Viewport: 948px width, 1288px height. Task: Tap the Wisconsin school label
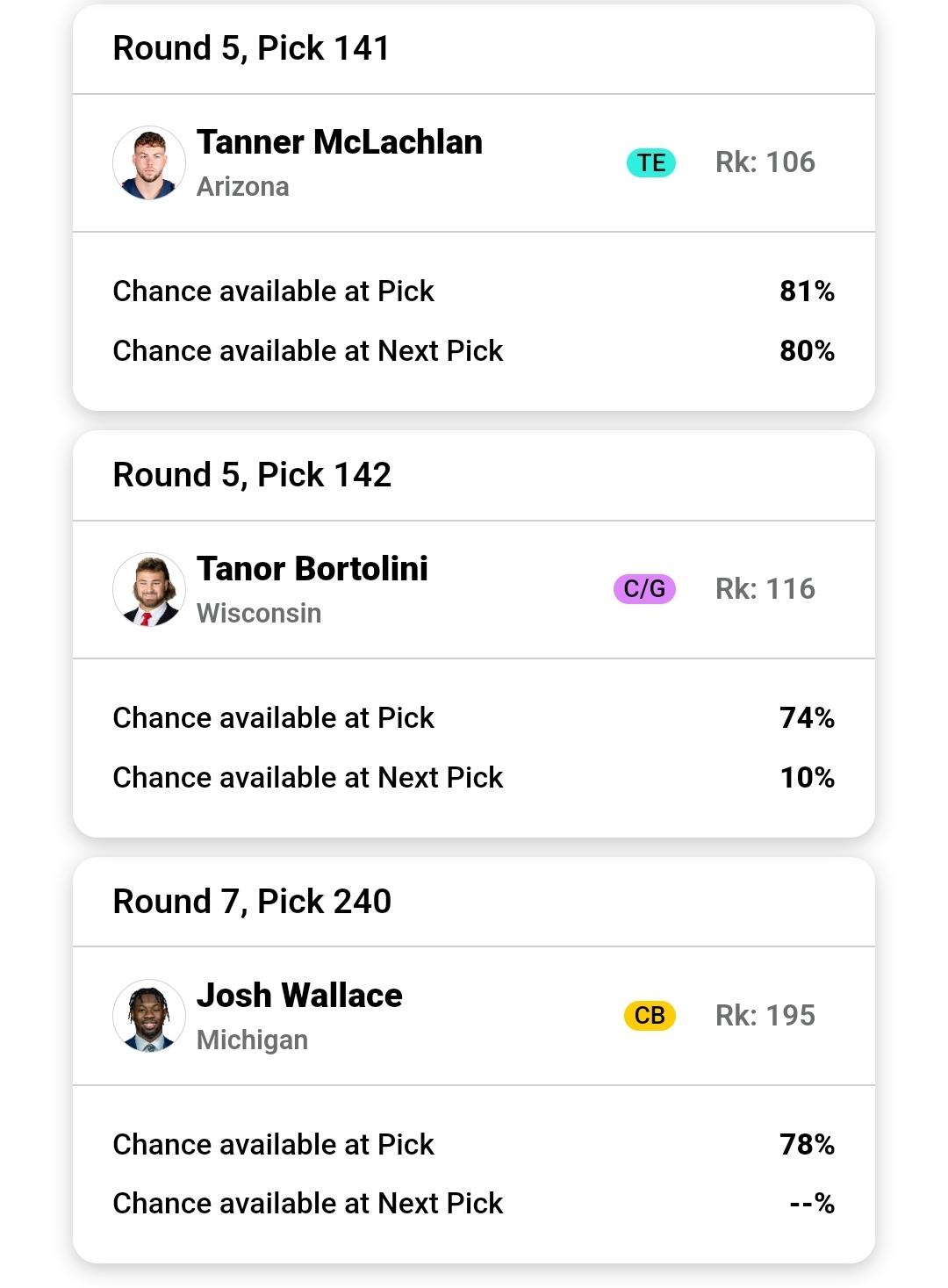[259, 614]
